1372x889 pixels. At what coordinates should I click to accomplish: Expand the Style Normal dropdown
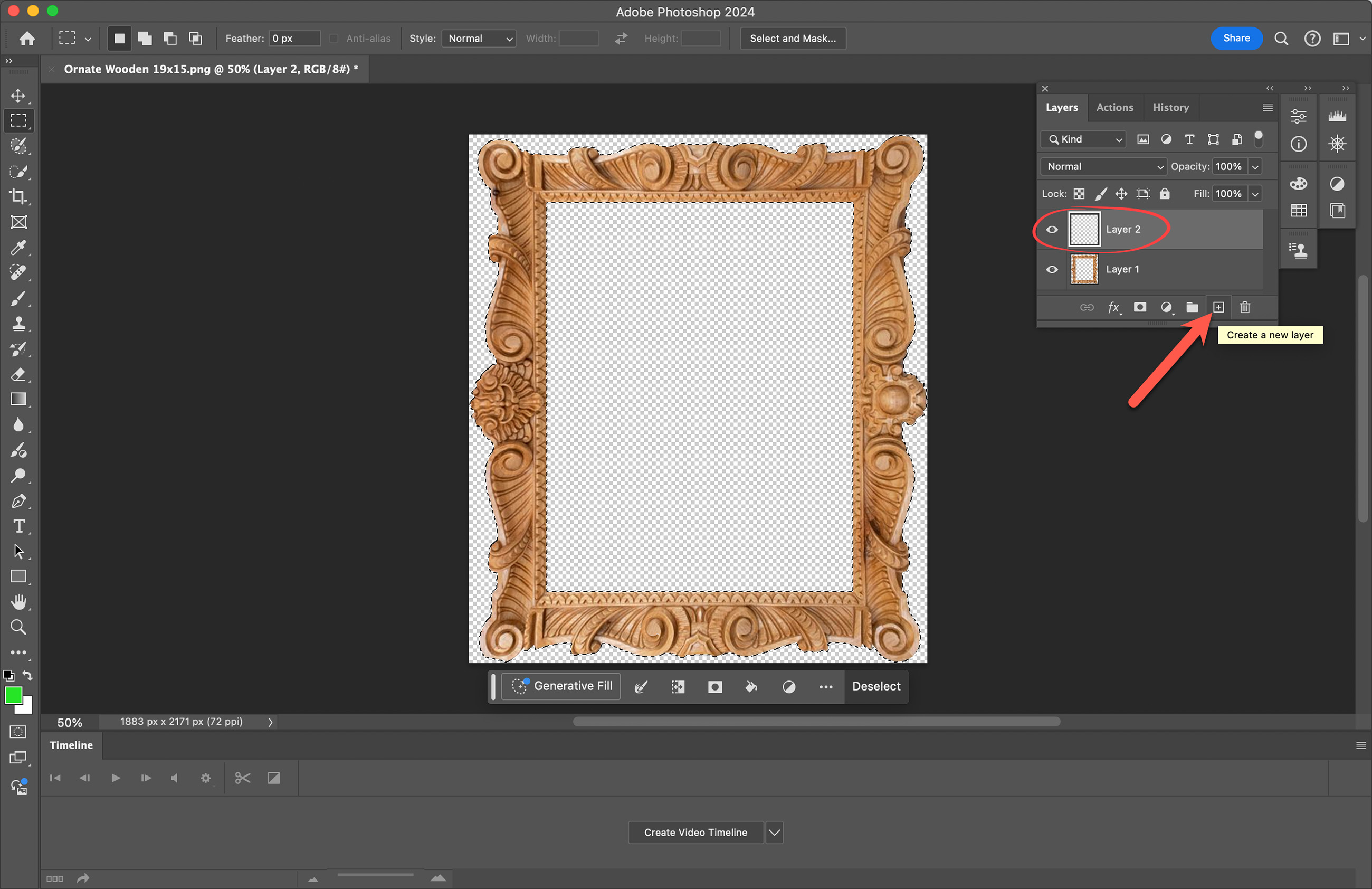(479, 39)
